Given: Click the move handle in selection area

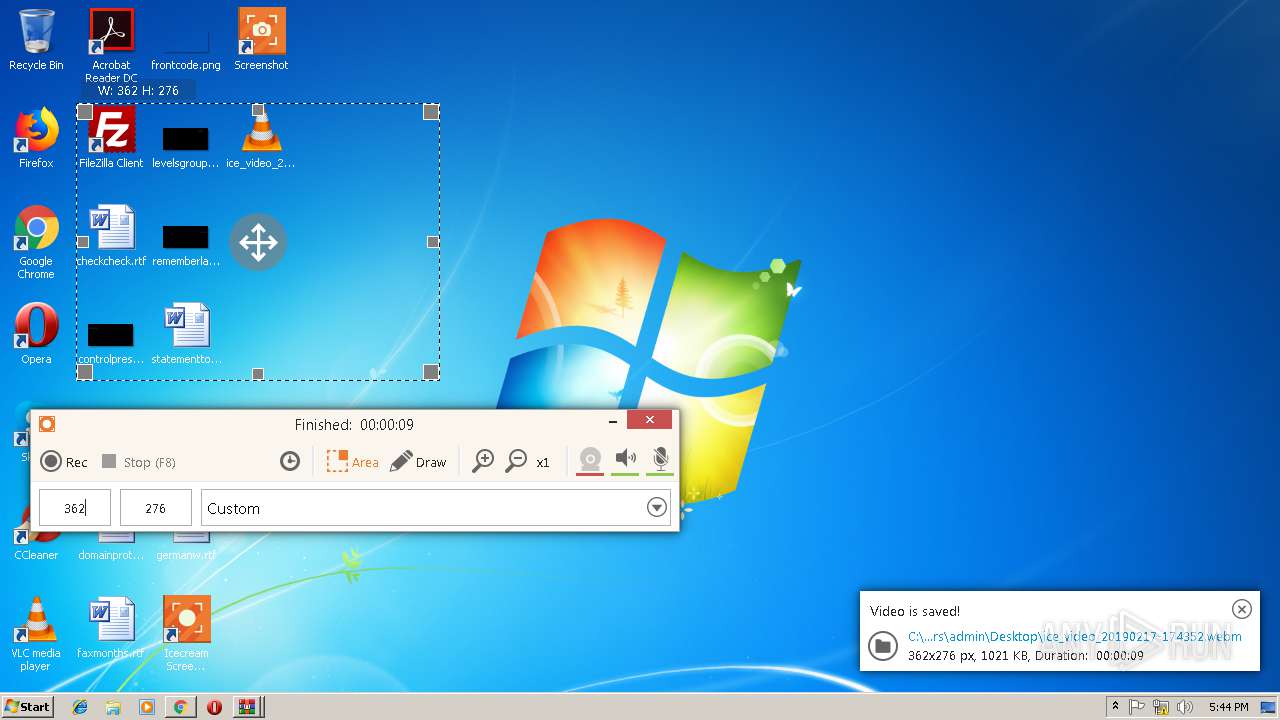Looking at the screenshot, I should tap(258, 242).
